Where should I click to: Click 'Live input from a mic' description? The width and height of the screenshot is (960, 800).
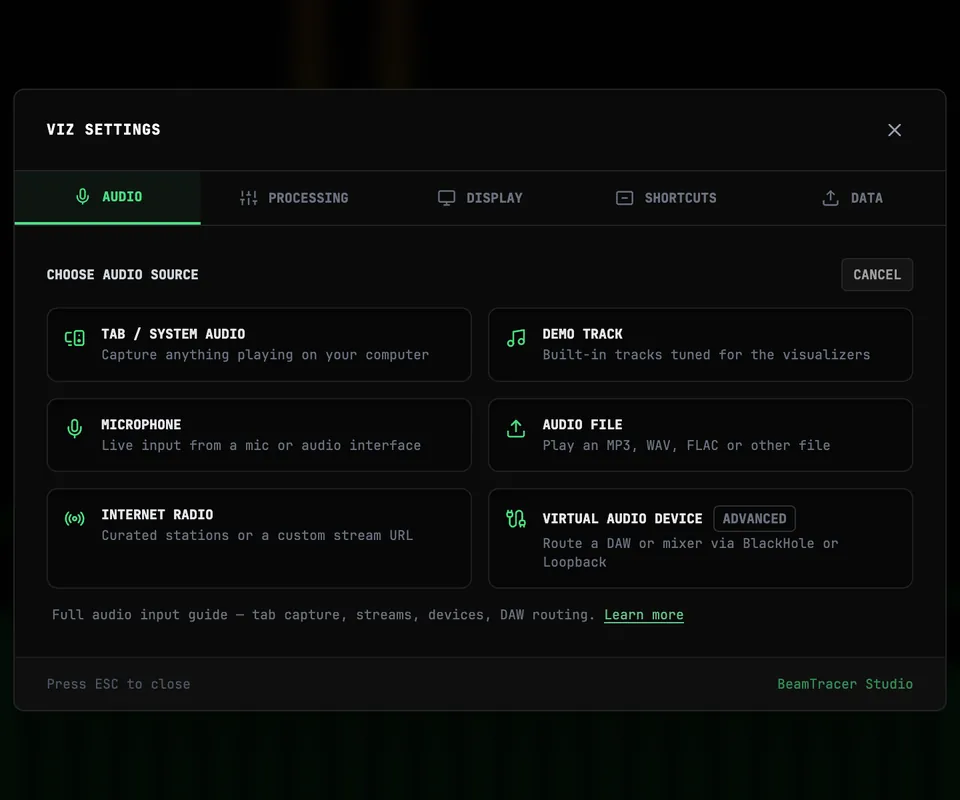[x=261, y=446]
